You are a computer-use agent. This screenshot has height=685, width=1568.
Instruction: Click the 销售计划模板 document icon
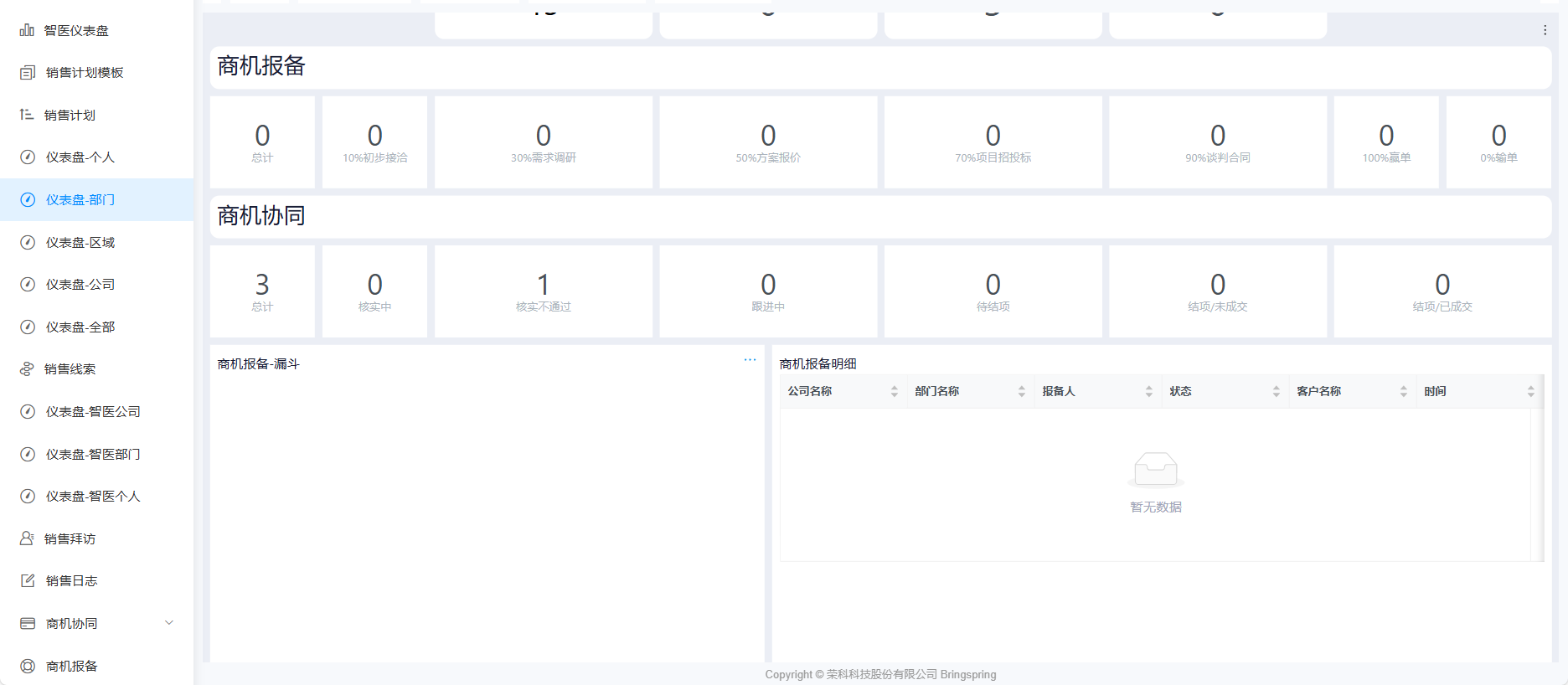28,73
